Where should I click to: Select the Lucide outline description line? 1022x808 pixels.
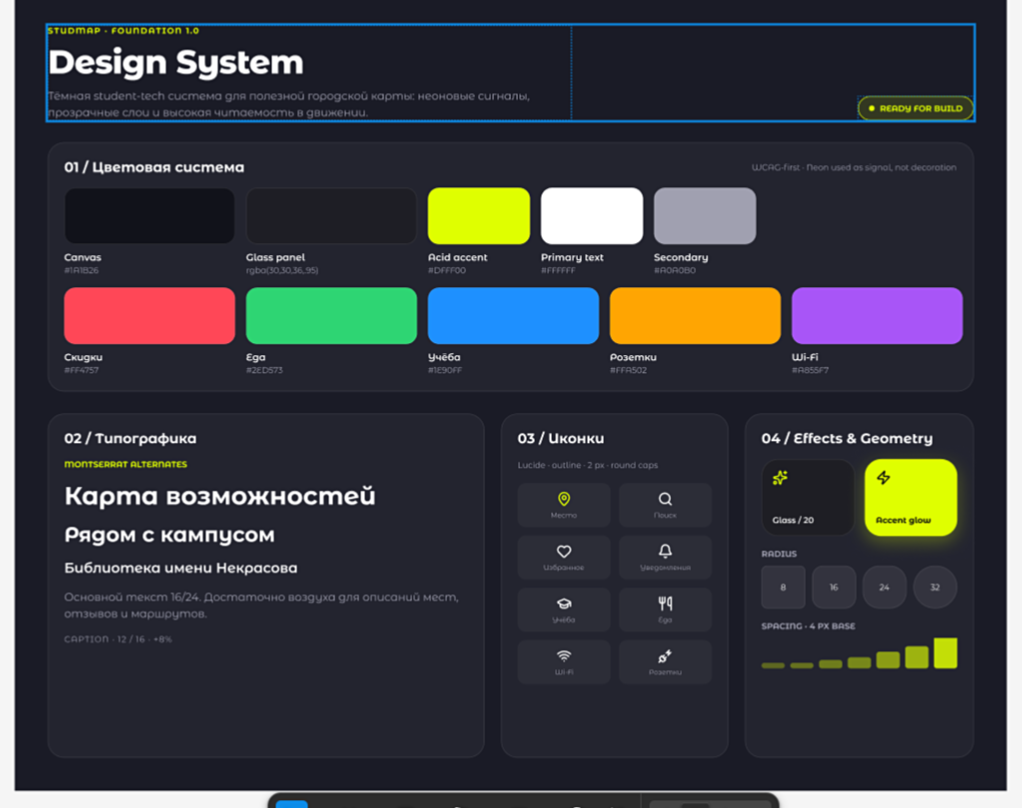point(588,465)
